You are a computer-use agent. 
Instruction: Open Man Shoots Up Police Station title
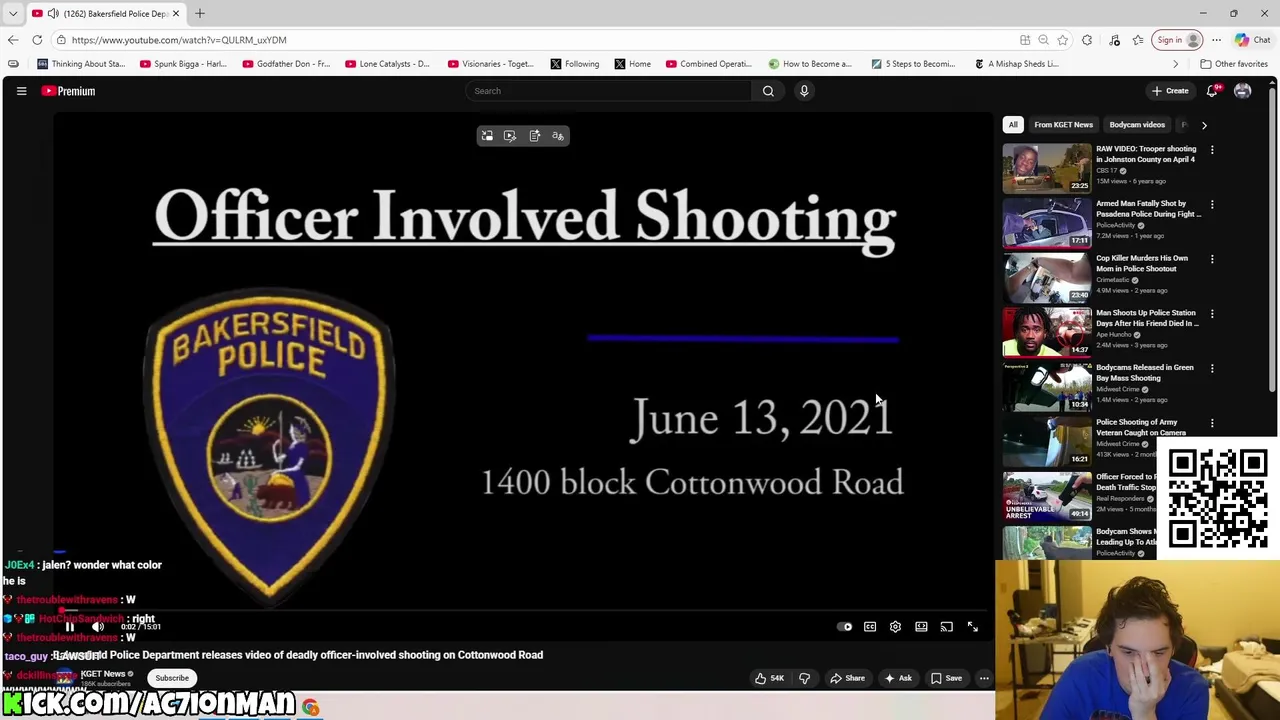pyautogui.click(x=1147, y=318)
